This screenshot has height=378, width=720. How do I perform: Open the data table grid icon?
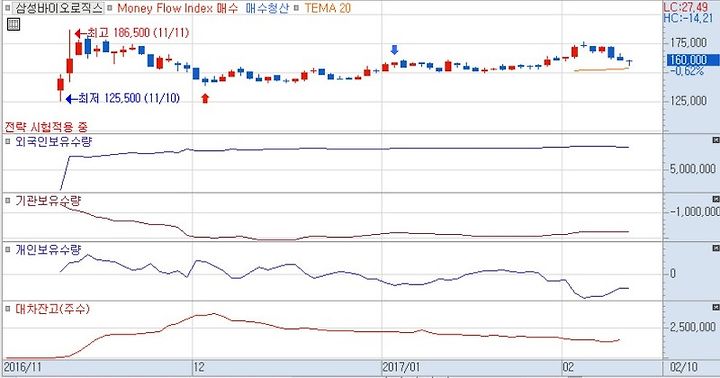click(13, 24)
